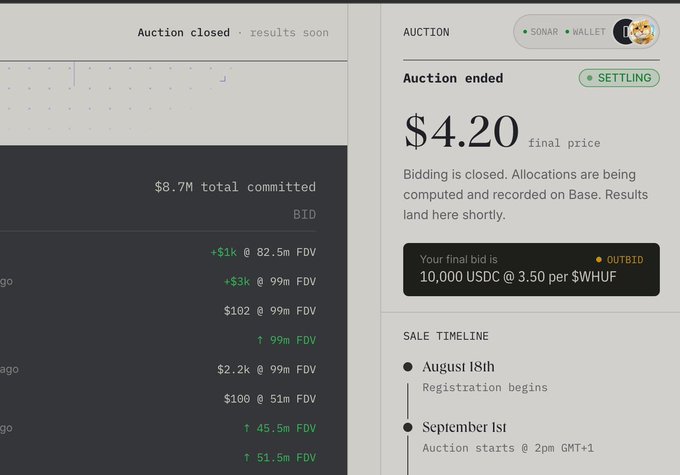The height and width of the screenshot is (475, 680).
Task: Click the September 1st date label
Action: pos(464,427)
